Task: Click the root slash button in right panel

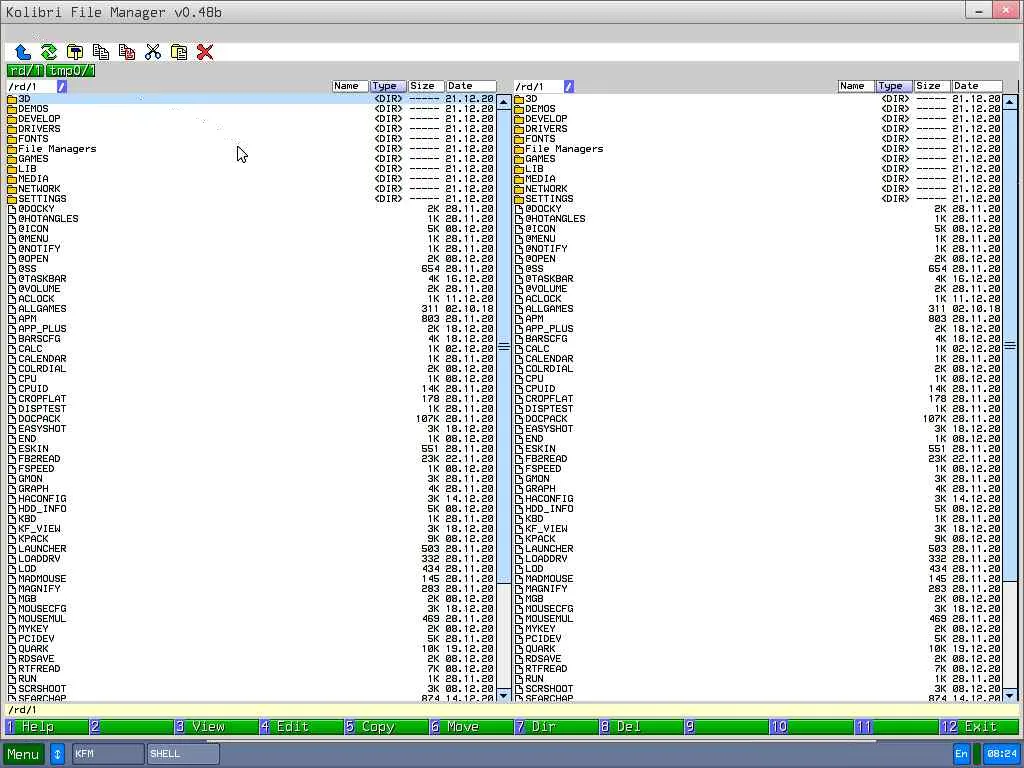Action: [569, 86]
